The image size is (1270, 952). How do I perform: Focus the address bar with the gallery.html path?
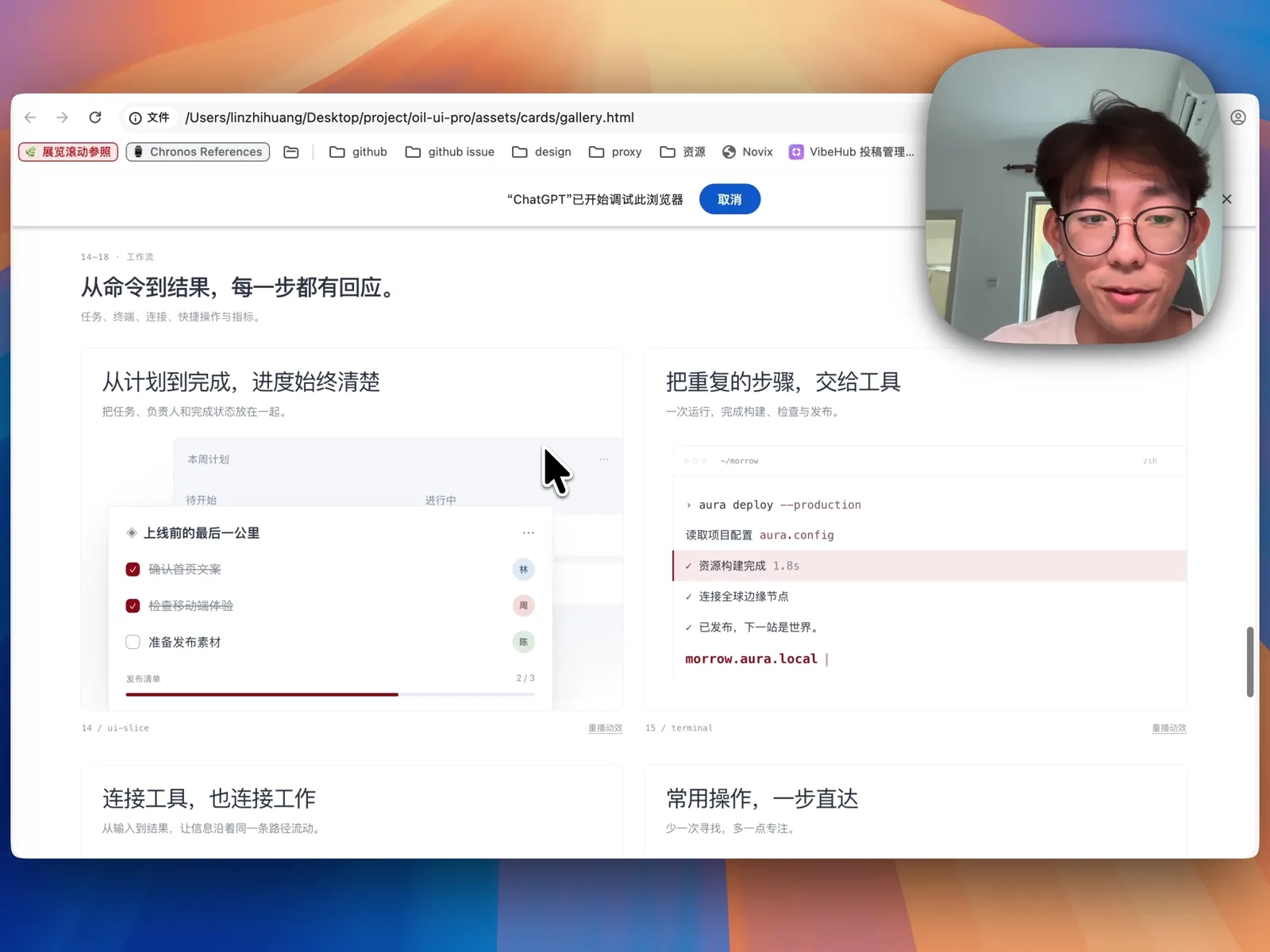click(410, 117)
